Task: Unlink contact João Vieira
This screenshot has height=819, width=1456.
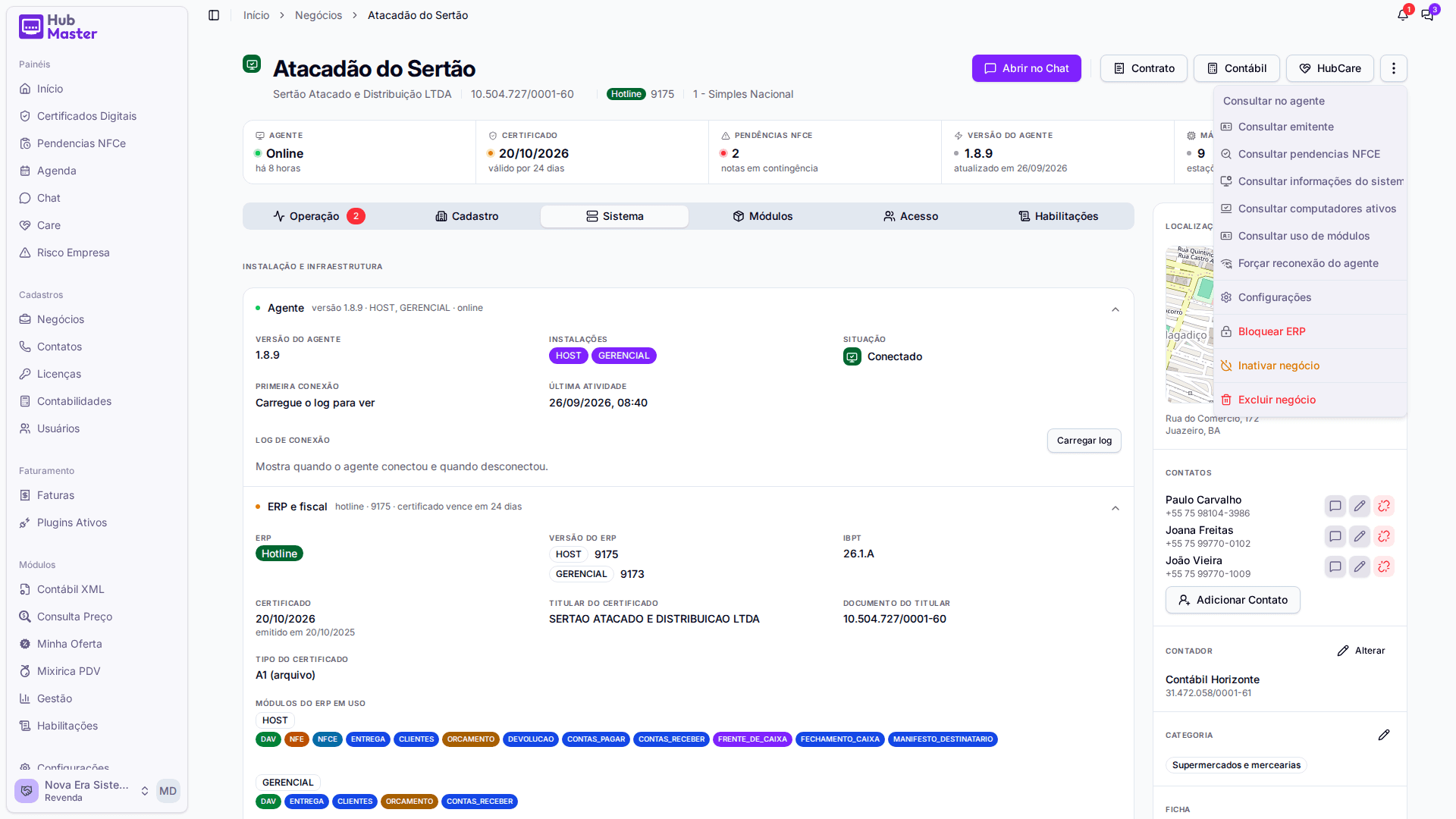Action: point(1384,566)
